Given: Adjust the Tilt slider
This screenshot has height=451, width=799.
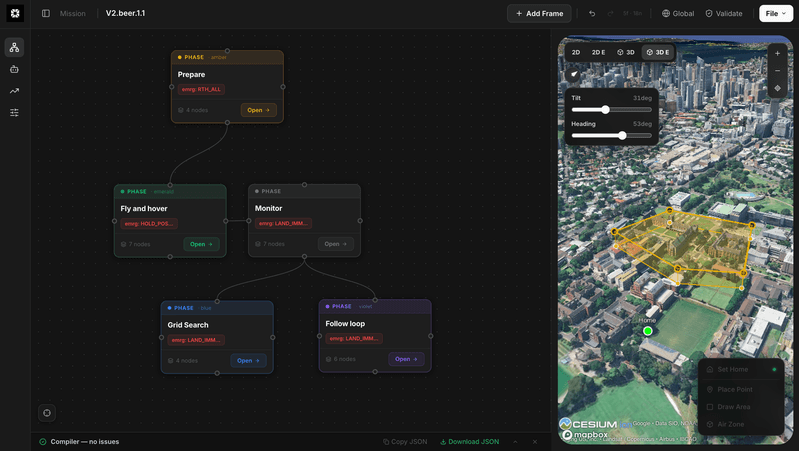Looking at the screenshot, I should tap(611, 110).
